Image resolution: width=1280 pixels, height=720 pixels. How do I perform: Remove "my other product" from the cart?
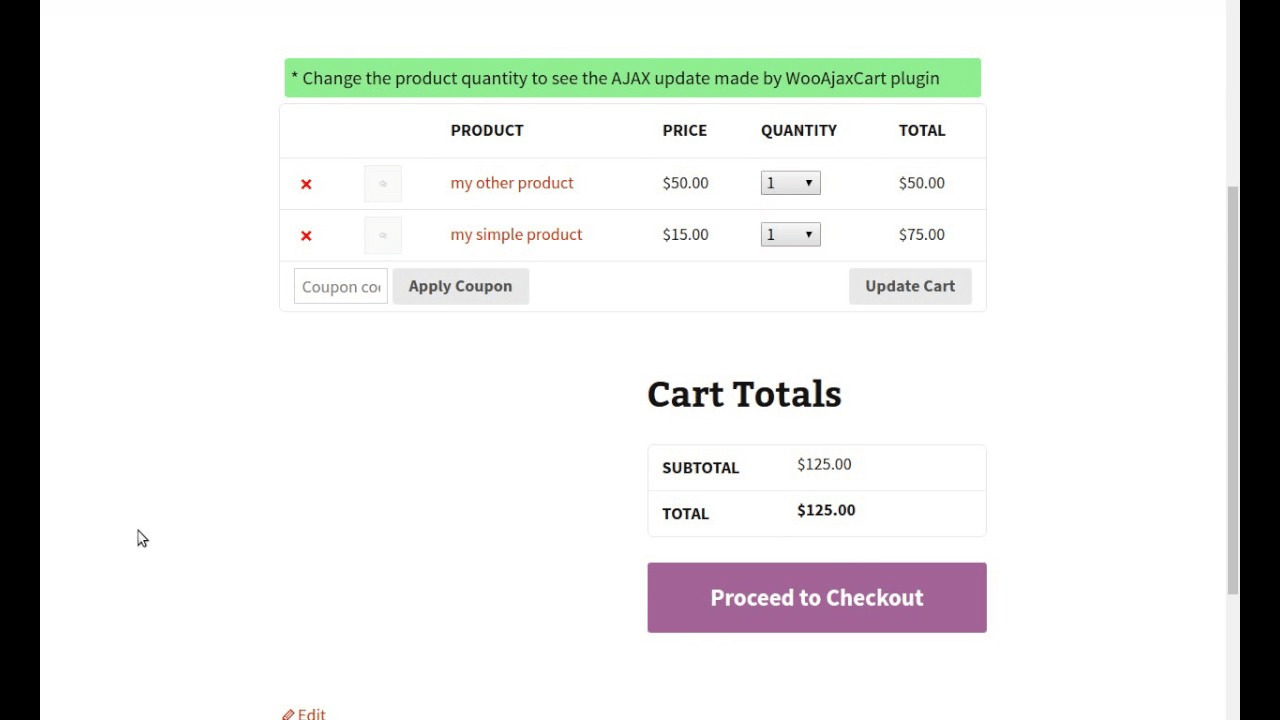pyautogui.click(x=306, y=183)
